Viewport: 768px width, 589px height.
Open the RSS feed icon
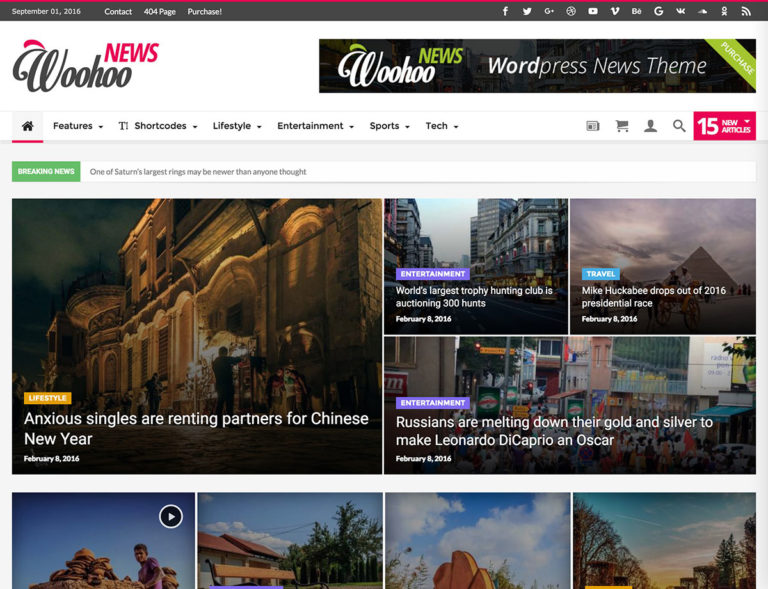point(746,11)
